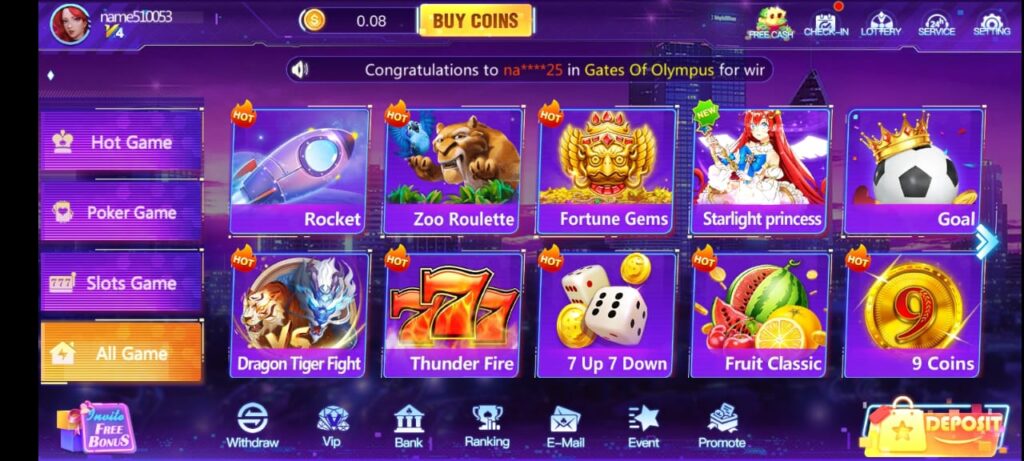Click the Buy Coins button
The width and height of the screenshot is (1024, 461).
click(x=475, y=21)
